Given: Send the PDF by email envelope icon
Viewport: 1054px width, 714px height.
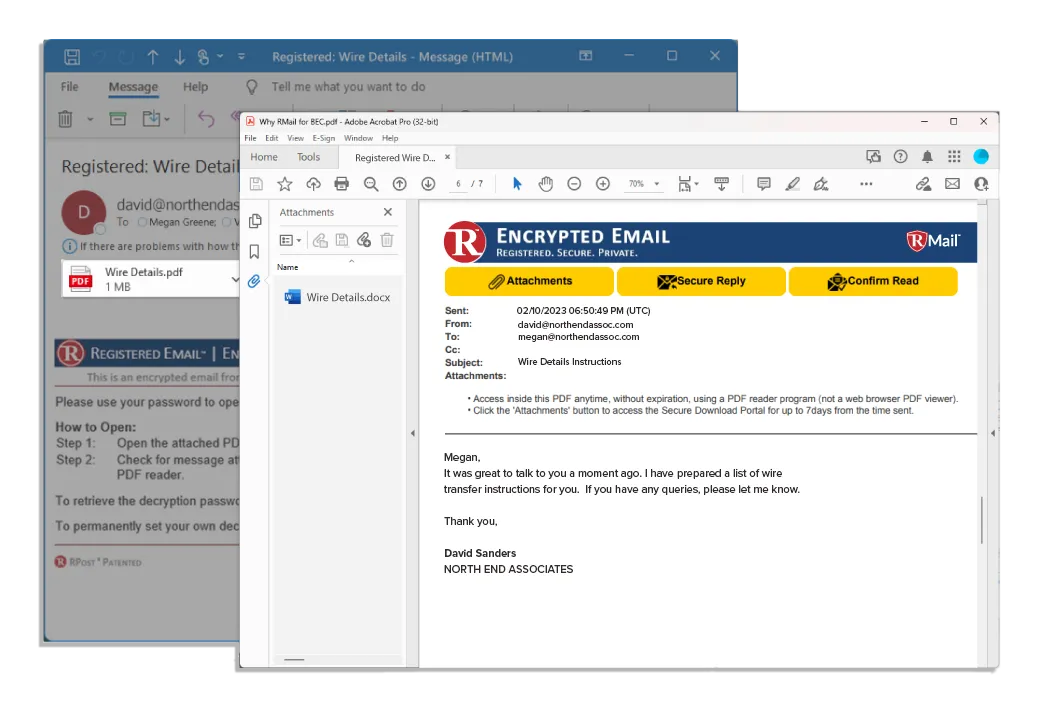Looking at the screenshot, I should pyautogui.click(x=952, y=184).
